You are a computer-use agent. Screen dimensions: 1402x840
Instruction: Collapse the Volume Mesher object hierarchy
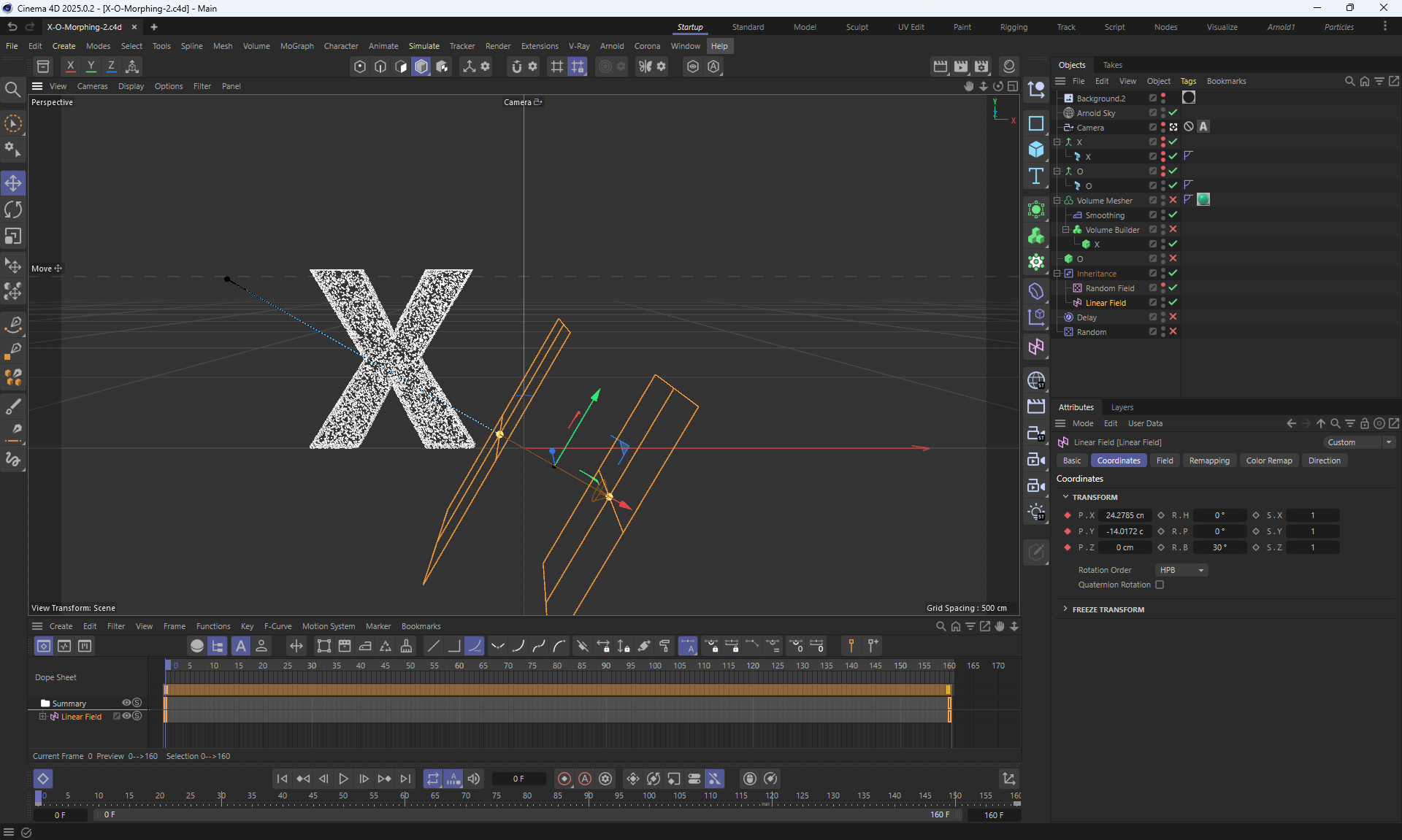coord(1057,200)
